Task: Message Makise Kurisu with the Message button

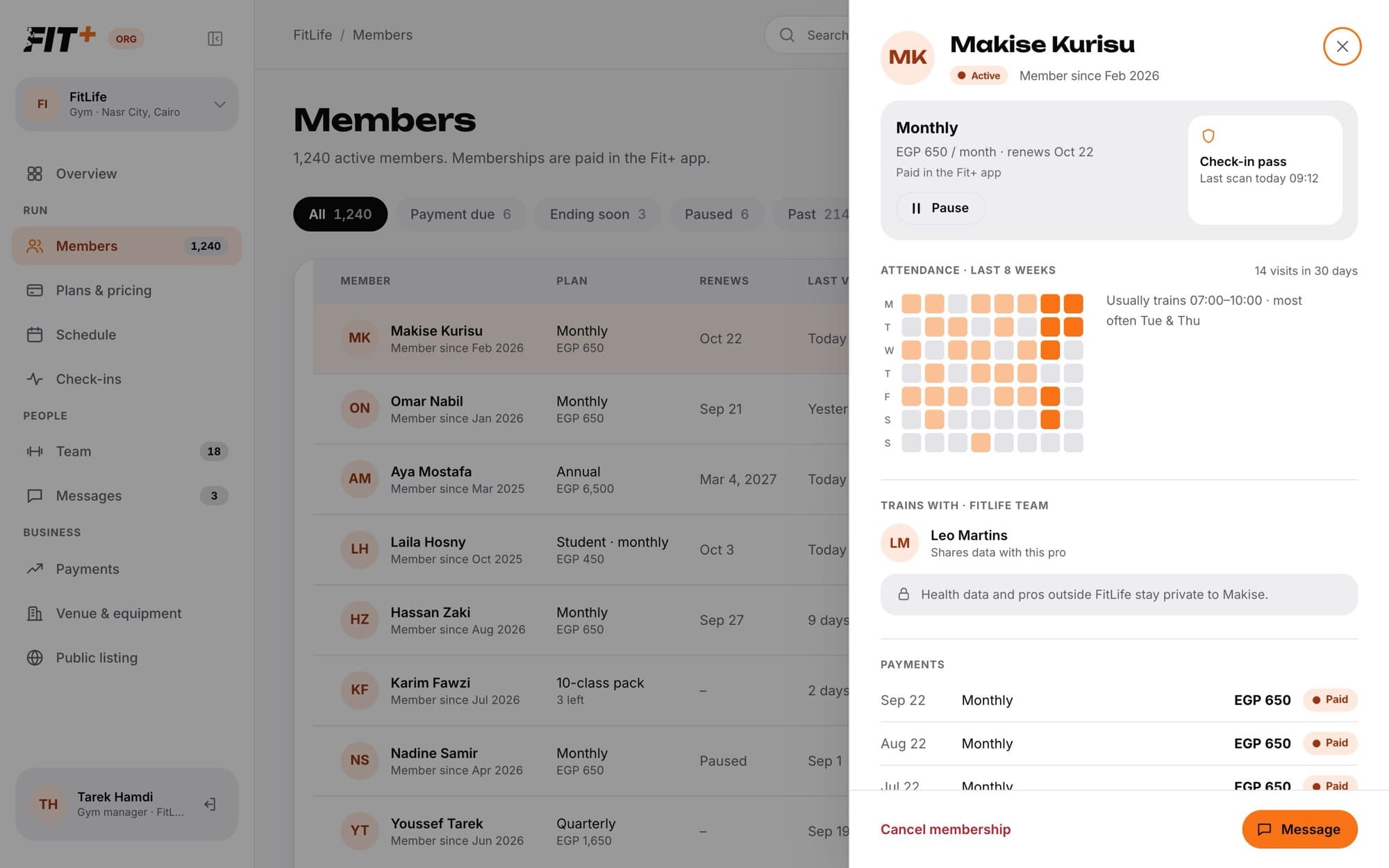Action: tap(1299, 829)
